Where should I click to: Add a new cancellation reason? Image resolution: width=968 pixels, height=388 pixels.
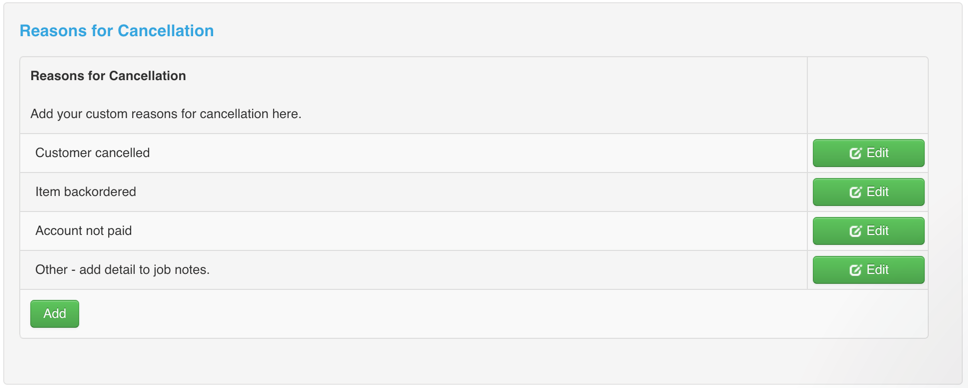(x=54, y=314)
